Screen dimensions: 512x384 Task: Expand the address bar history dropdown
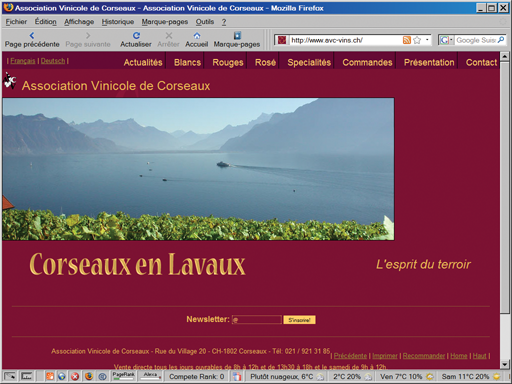click(427, 40)
